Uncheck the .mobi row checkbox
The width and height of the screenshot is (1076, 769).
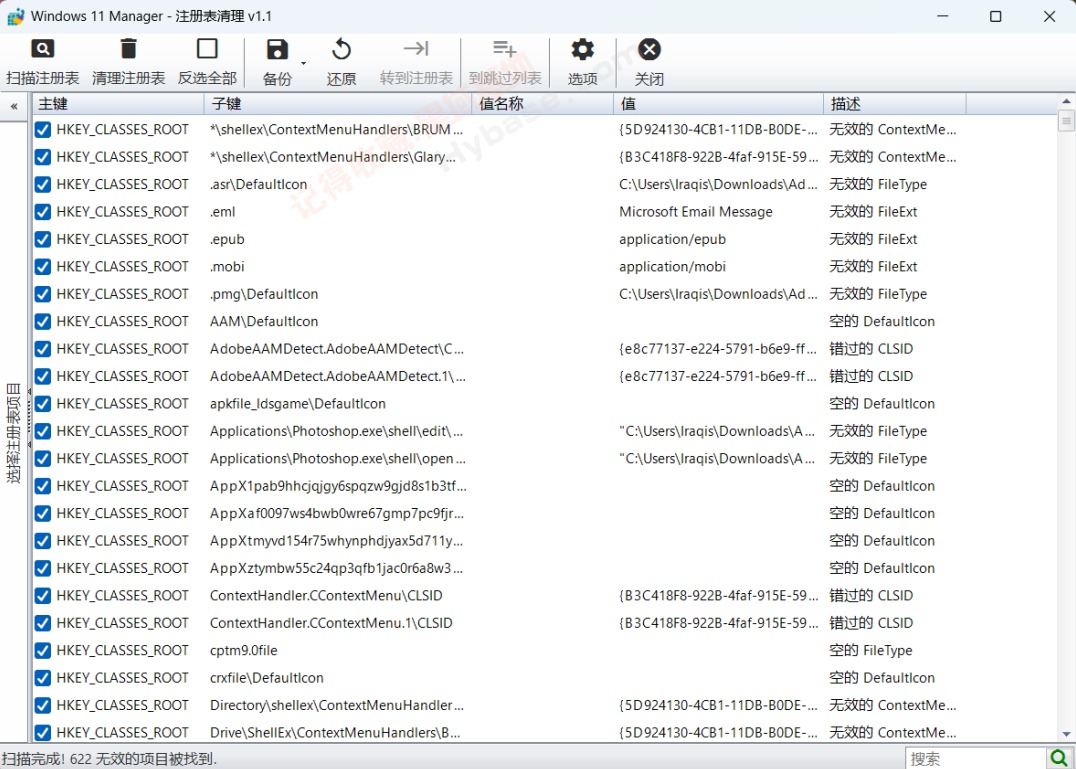pos(43,267)
